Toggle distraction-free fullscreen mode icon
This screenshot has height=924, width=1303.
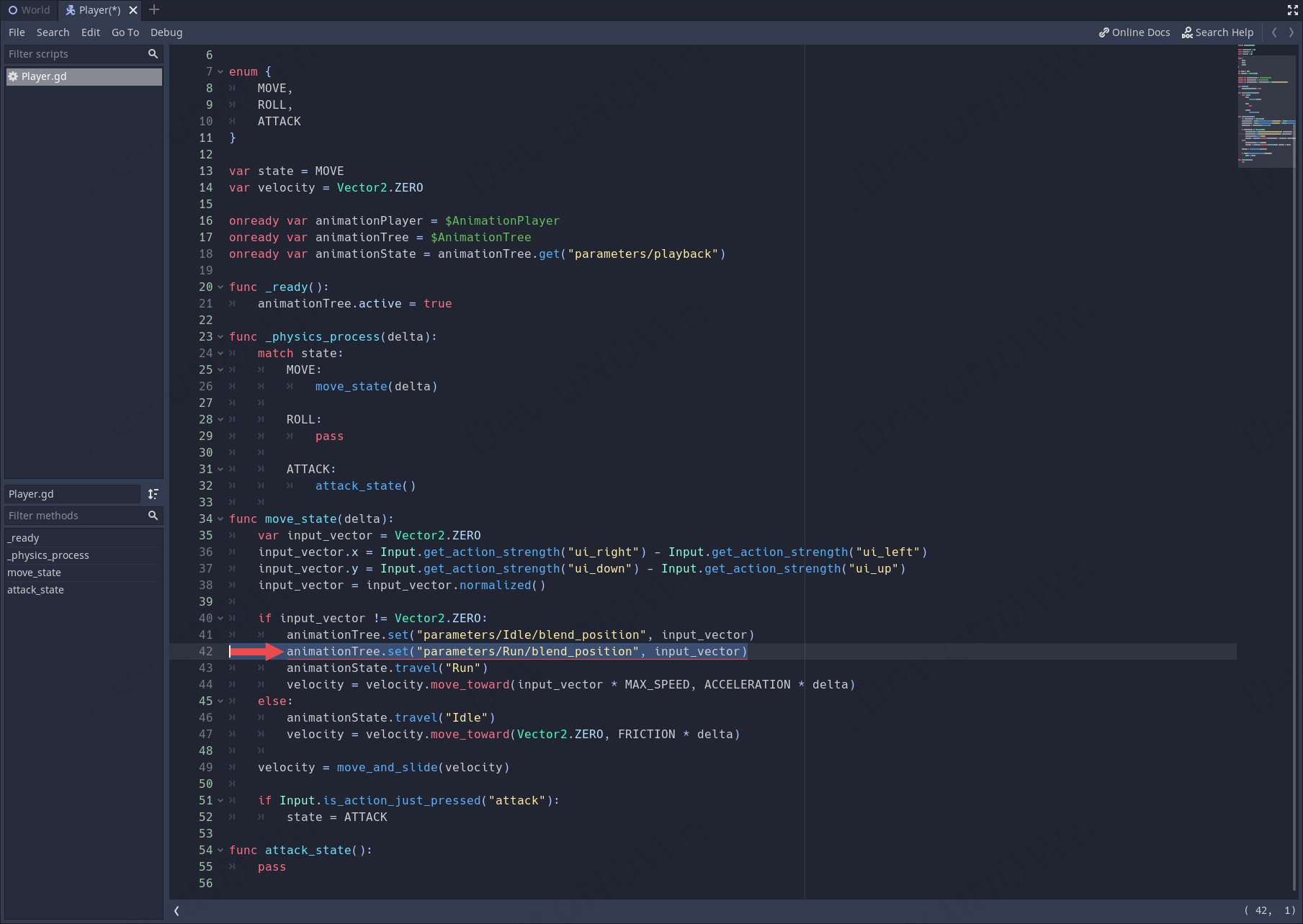tap(1292, 10)
